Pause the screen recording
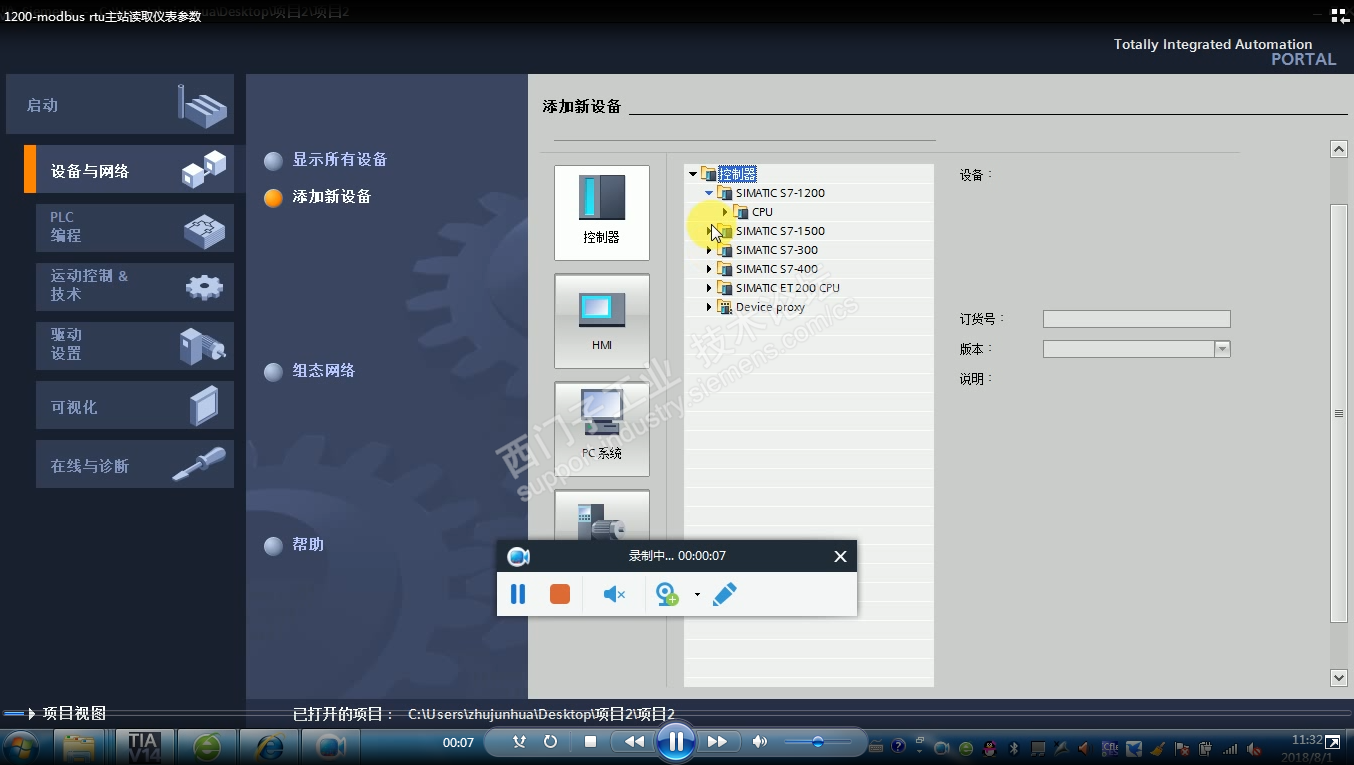1354x765 pixels. [518, 594]
